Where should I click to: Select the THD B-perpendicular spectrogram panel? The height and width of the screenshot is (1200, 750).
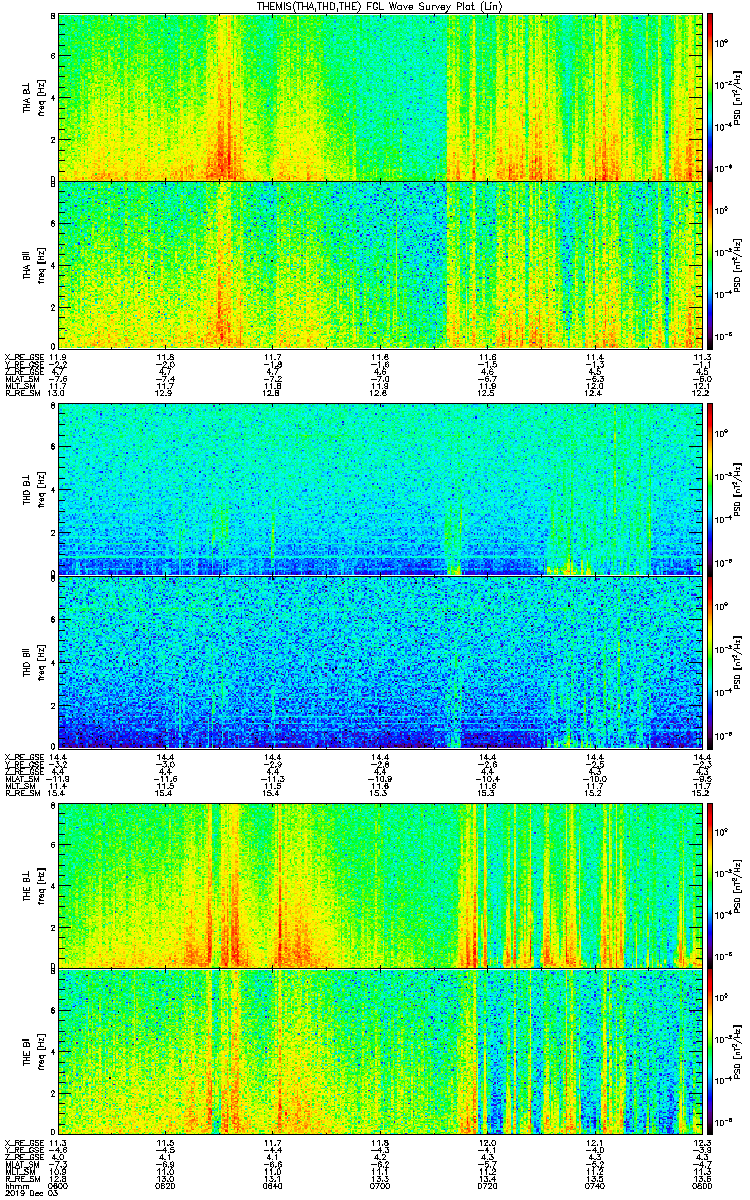tap(378, 489)
